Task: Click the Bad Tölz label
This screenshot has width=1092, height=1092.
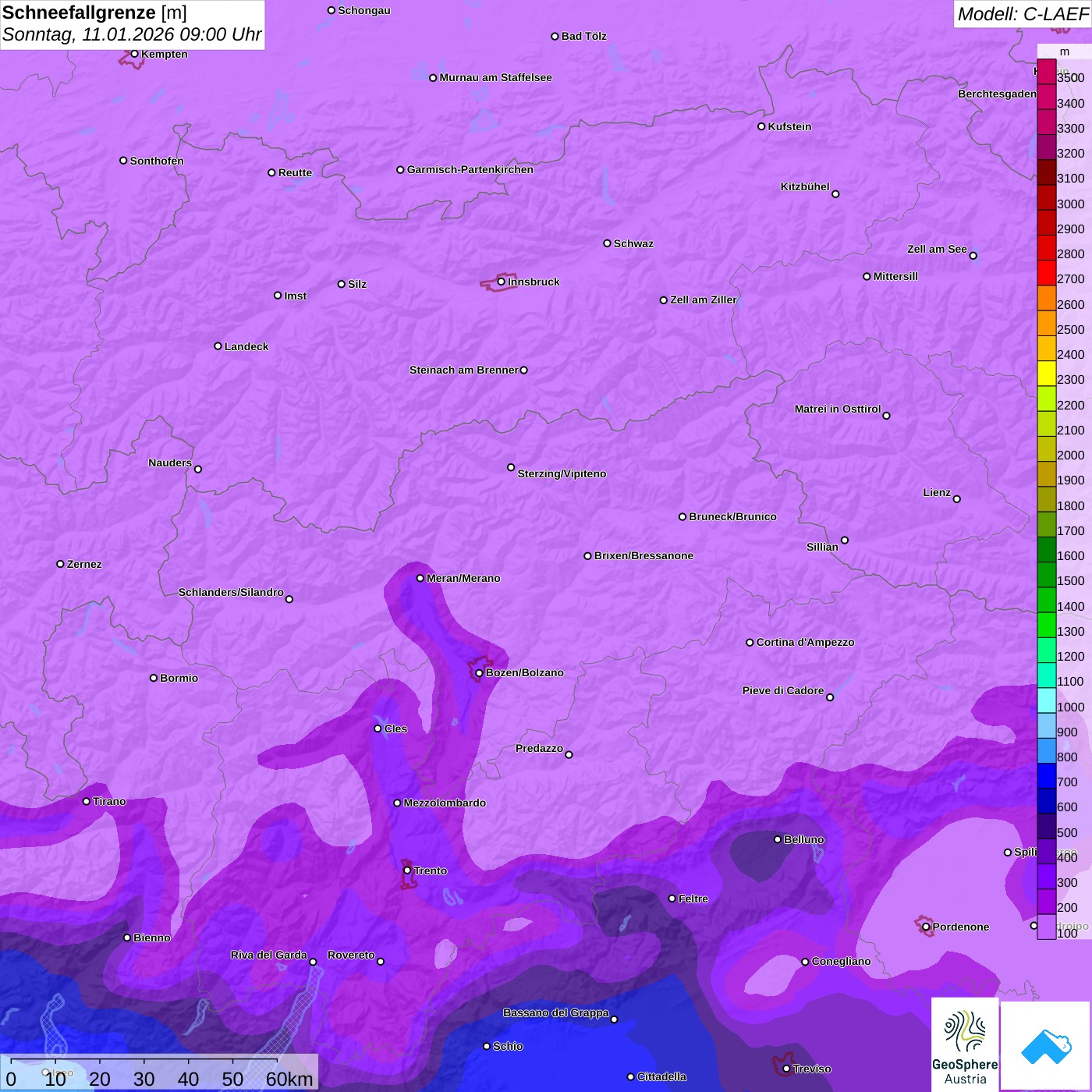Action: [x=584, y=36]
